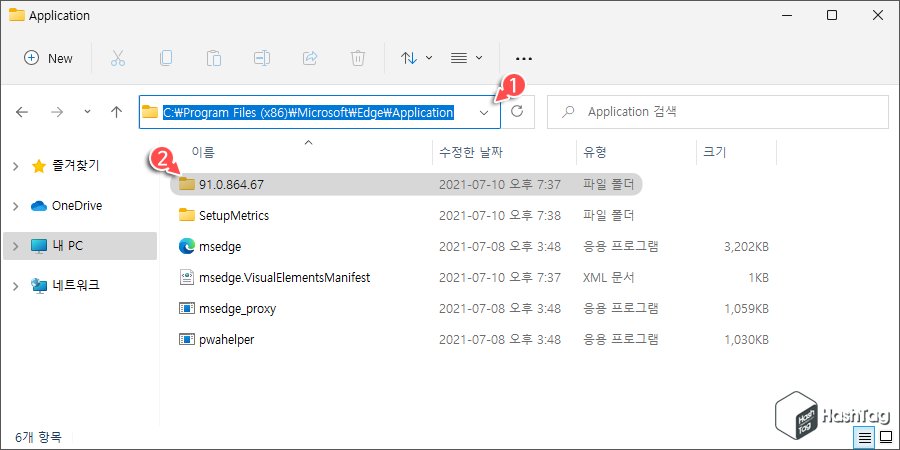This screenshot has height=450, width=900.
Task: Click the 3,202KB size of msedge
Action: coord(746,246)
